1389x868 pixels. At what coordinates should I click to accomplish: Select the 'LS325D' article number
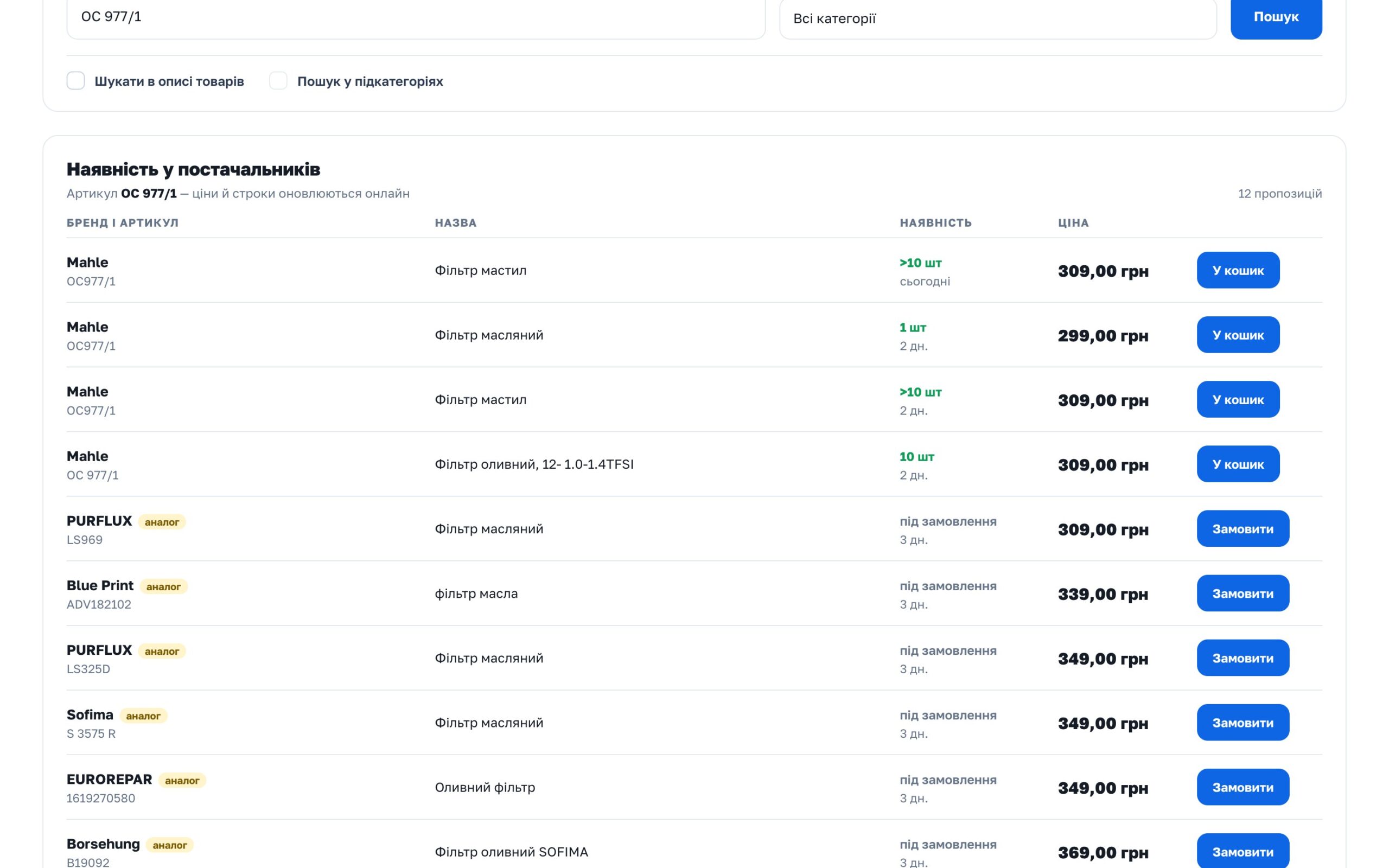click(x=88, y=669)
